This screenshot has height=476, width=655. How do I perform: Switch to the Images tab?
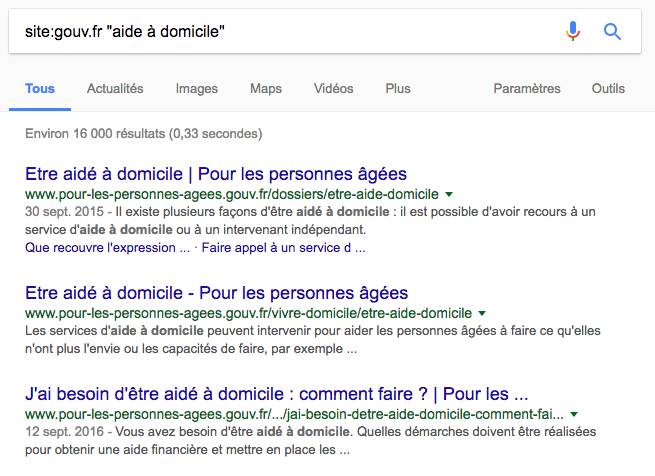(x=197, y=89)
